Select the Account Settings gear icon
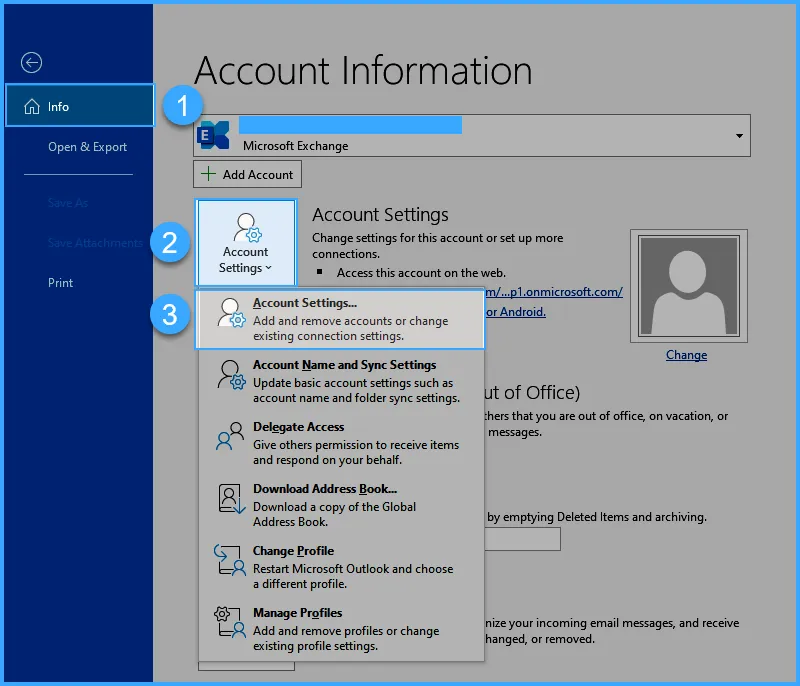The image size is (800, 686). [246, 227]
